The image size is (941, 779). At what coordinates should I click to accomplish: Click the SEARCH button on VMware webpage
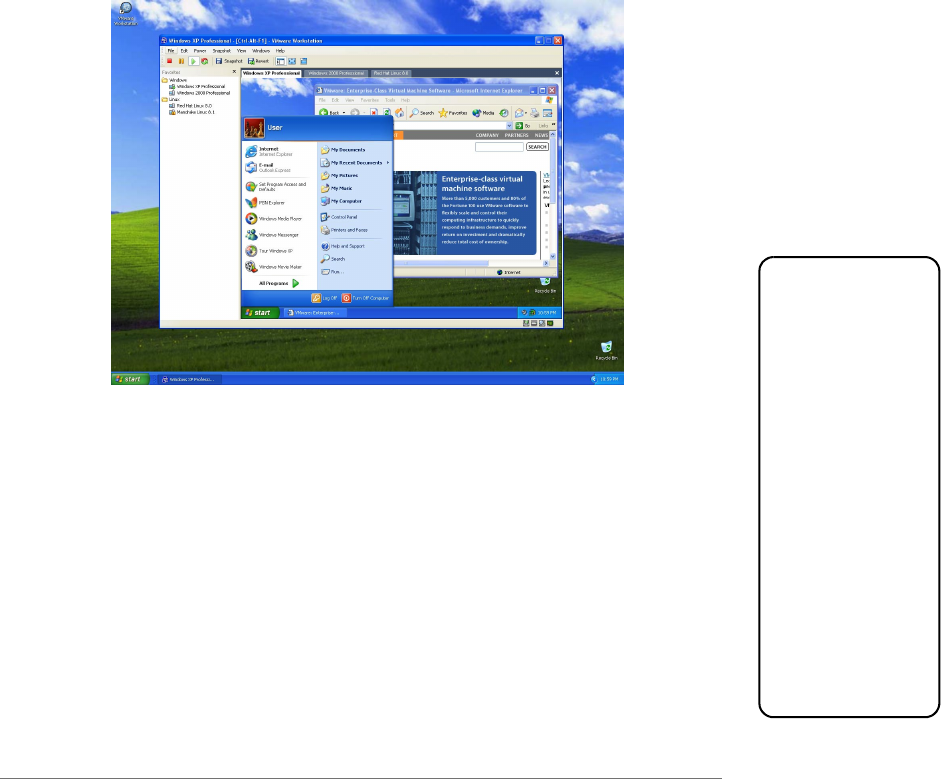(x=537, y=147)
